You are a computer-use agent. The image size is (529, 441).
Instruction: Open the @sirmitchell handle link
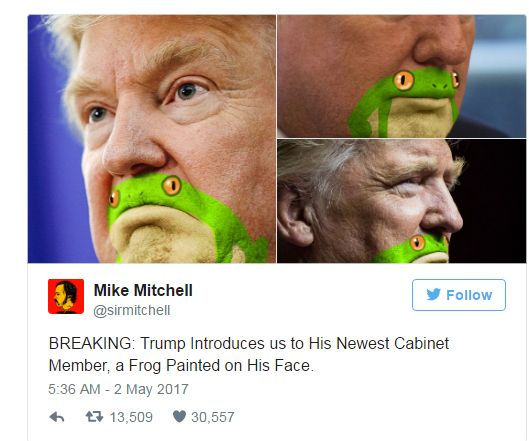[x=132, y=310]
